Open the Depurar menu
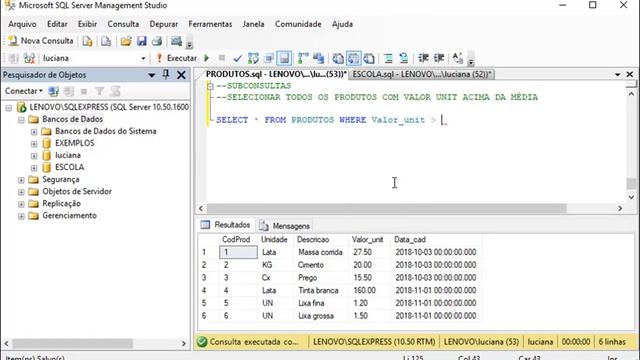The image size is (640, 360). (x=163, y=24)
